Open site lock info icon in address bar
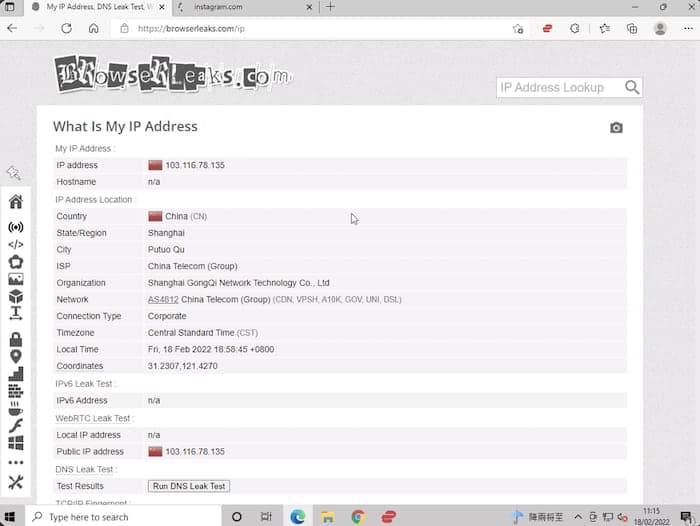700x526 pixels. pyautogui.click(x=125, y=29)
